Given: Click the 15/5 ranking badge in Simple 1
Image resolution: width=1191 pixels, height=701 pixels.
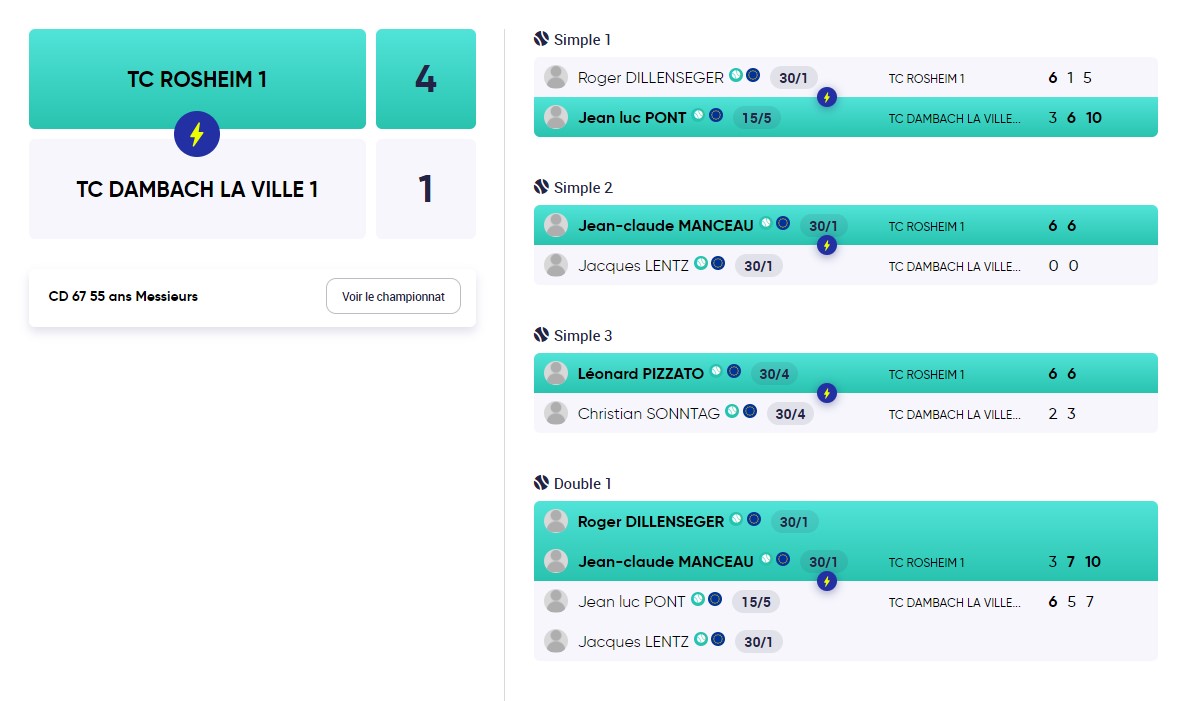Looking at the screenshot, I should click(757, 118).
